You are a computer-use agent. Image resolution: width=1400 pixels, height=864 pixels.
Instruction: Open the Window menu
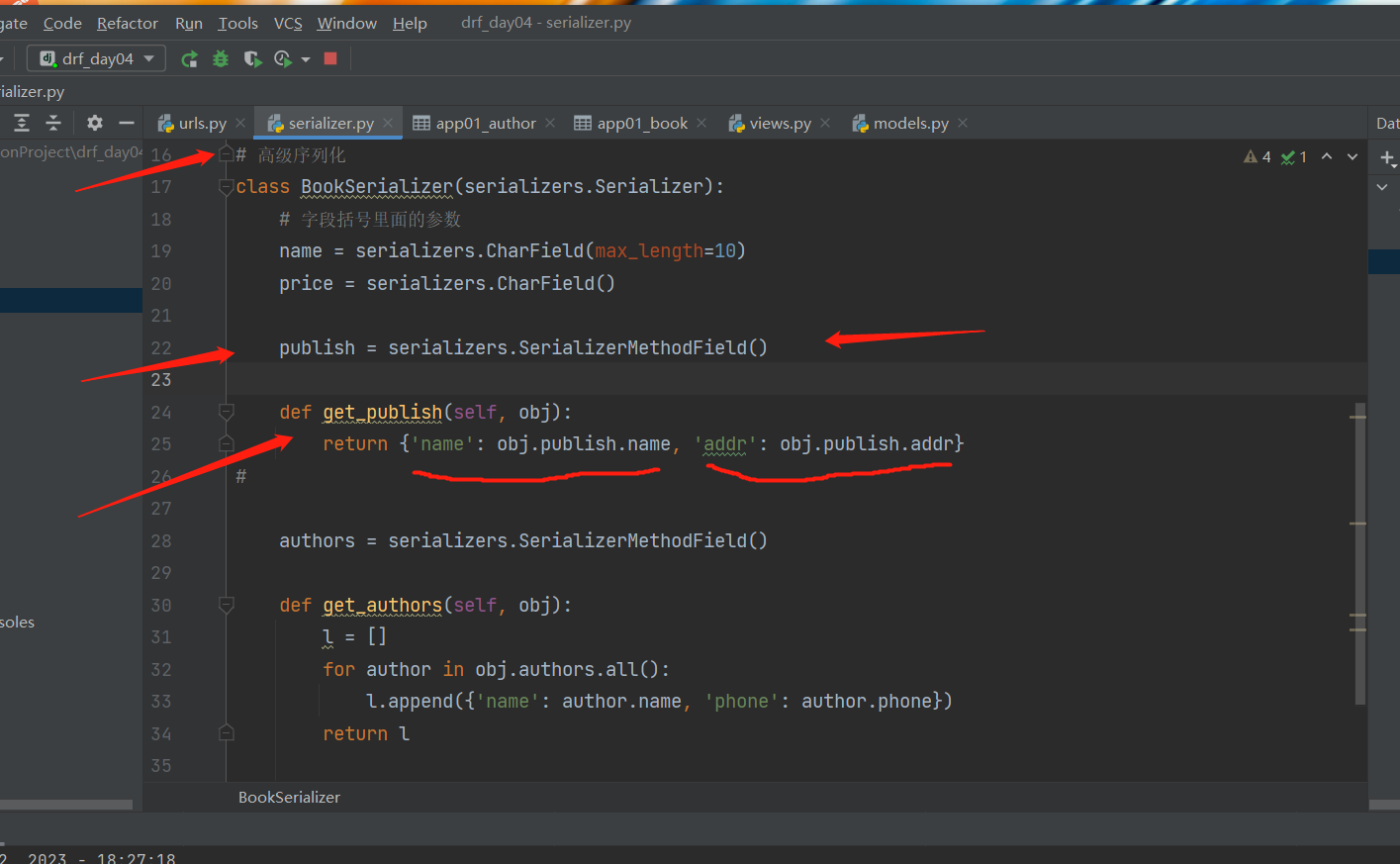pos(347,23)
